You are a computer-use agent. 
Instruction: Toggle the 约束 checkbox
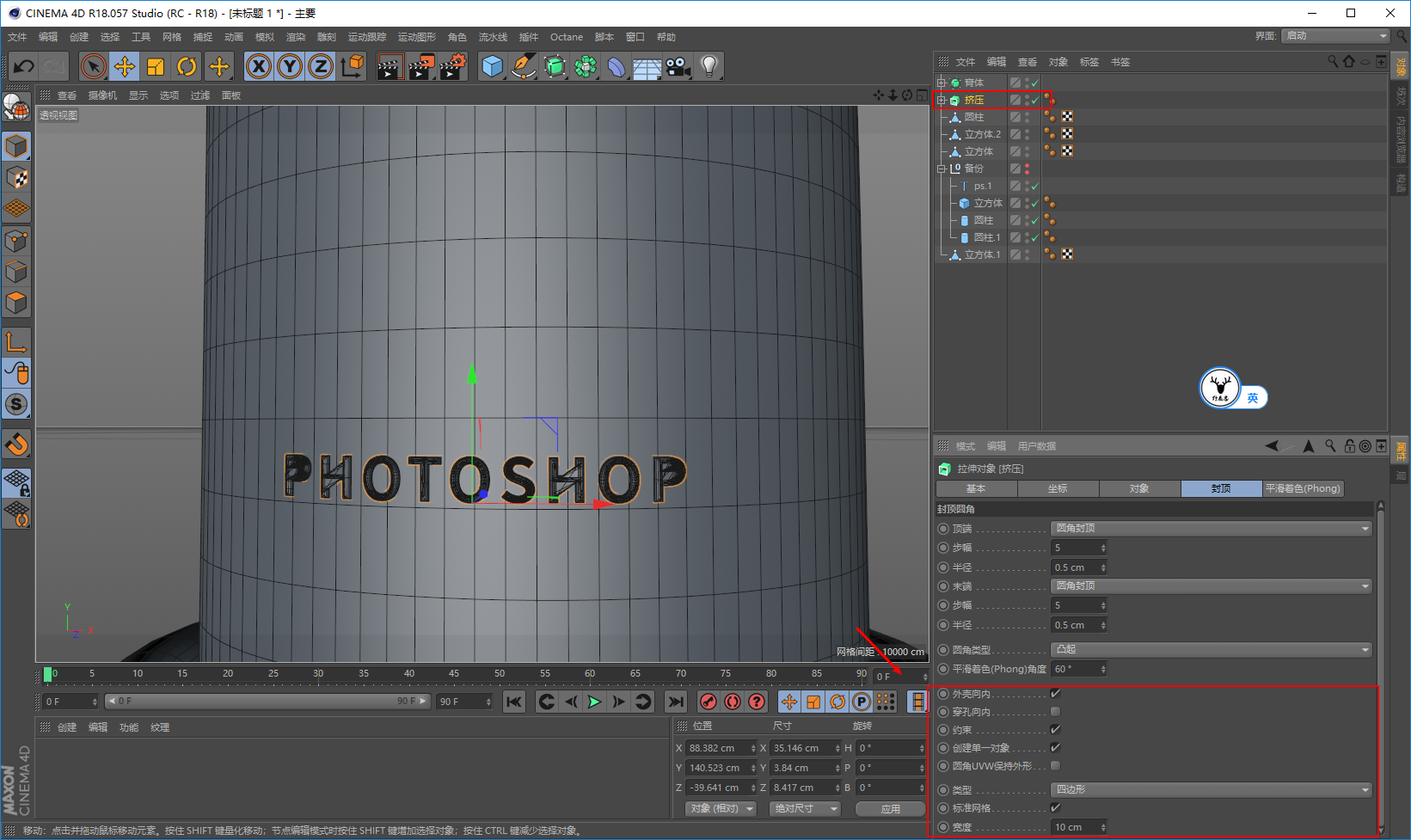pyautogui.click(x=1055, y=730)
